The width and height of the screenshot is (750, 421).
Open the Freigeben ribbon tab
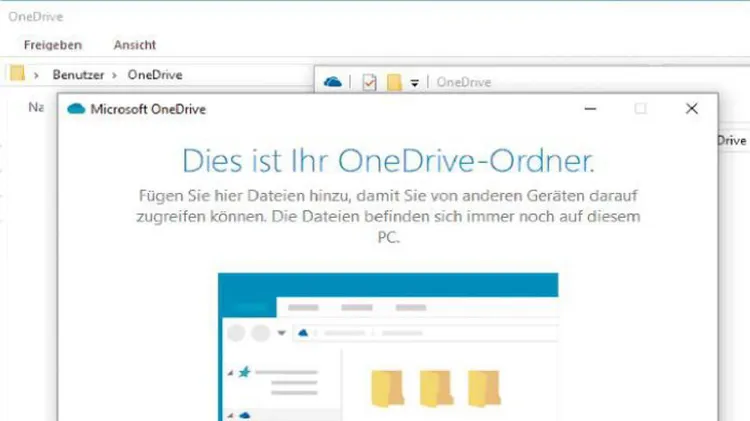53,45
